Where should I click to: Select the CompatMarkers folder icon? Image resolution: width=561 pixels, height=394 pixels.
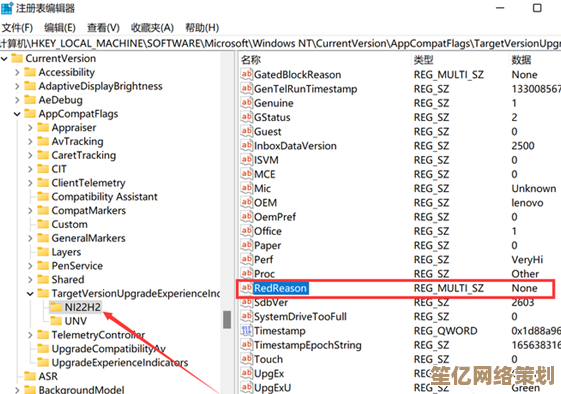tap(43, 210)
